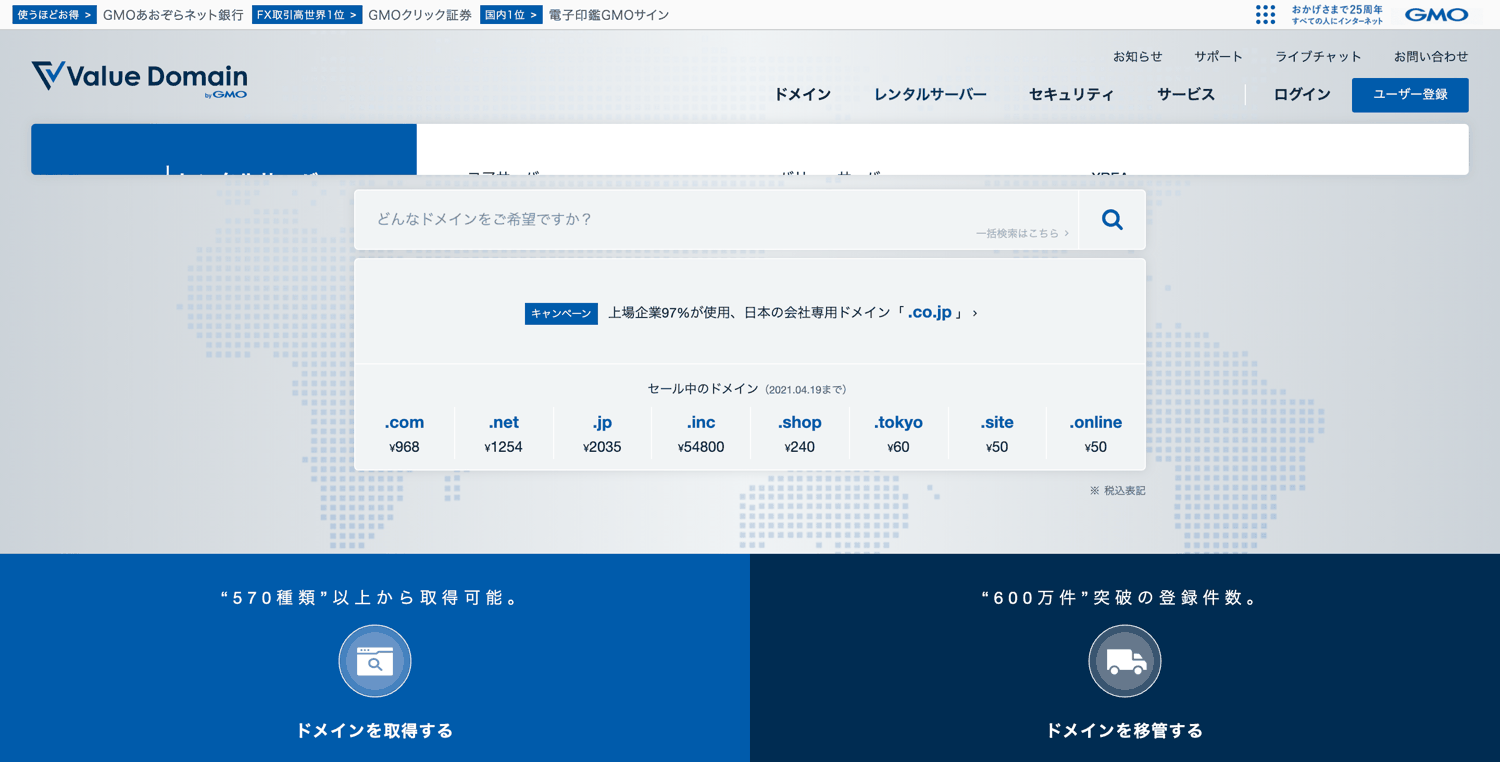
Task: Click the GMO logo in top bar
Action: (x=1436, y=15)
